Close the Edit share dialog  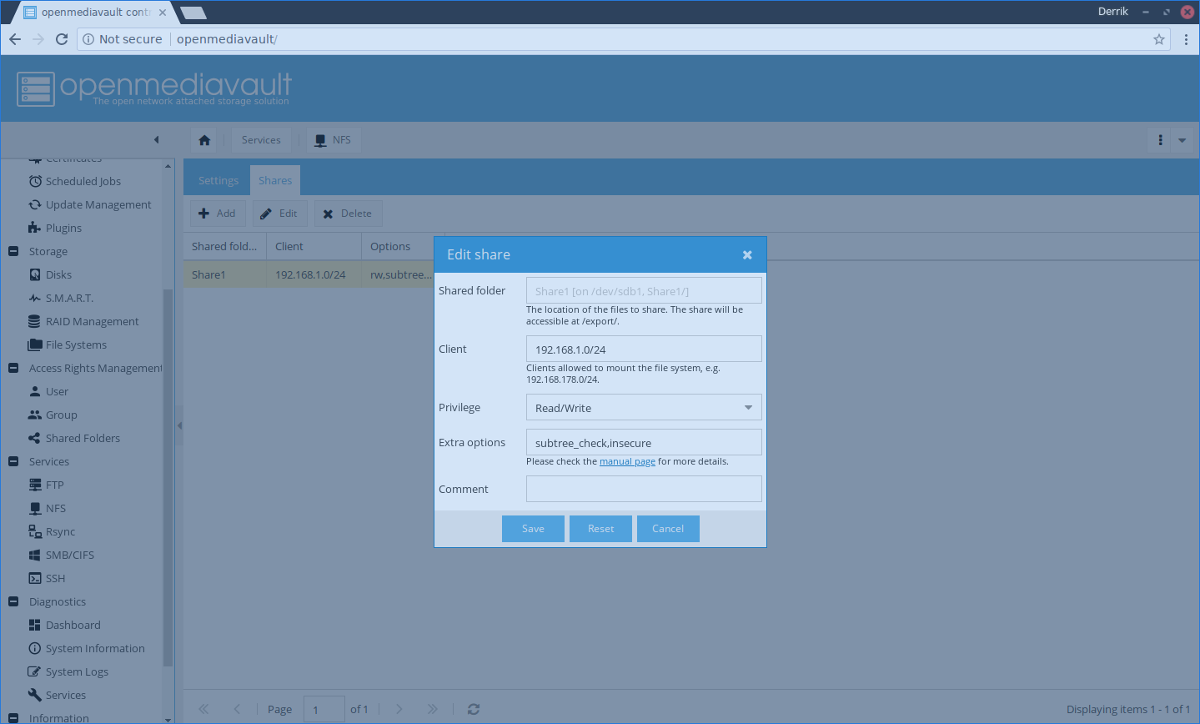[x=747, y=255]
